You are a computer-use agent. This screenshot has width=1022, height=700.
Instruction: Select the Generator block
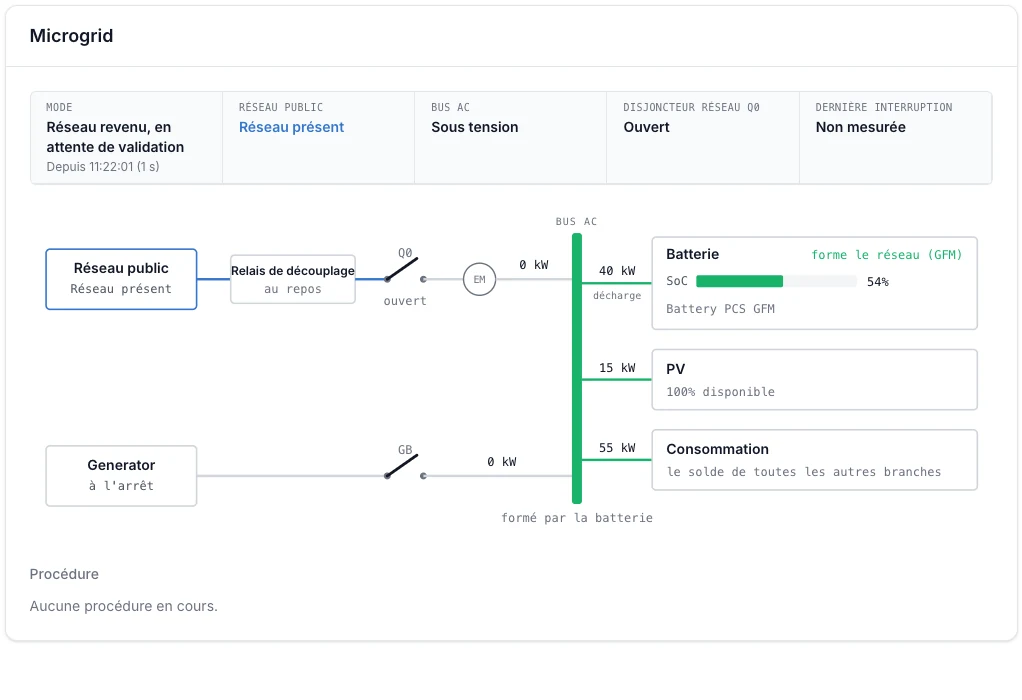tap(121, 476)
